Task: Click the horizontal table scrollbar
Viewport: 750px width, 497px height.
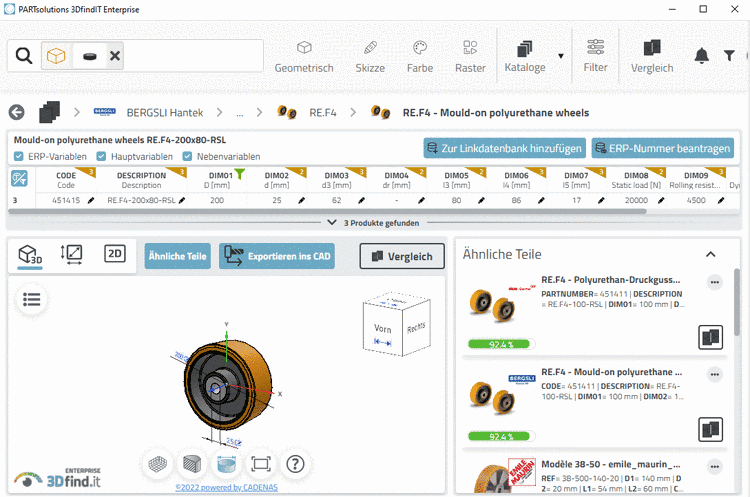Action: 327,211
